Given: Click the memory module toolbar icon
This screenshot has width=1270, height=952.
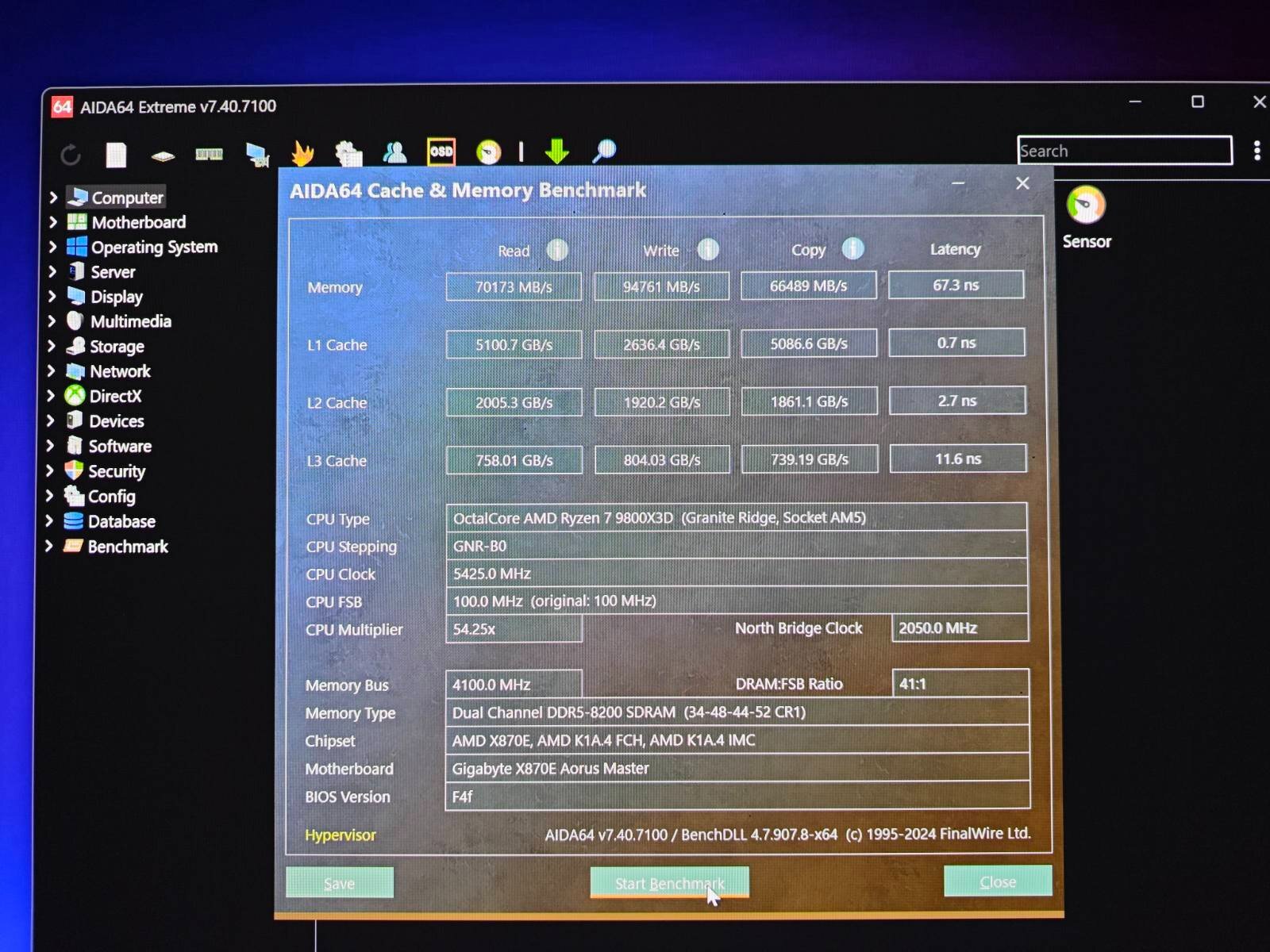Looking at the screenshot, I should pos(209,154).
